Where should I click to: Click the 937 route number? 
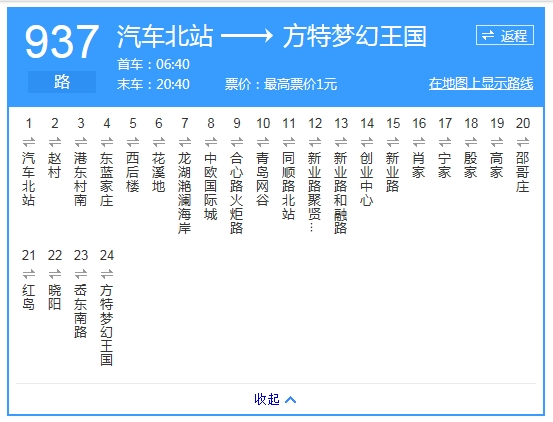click(62, 41)
